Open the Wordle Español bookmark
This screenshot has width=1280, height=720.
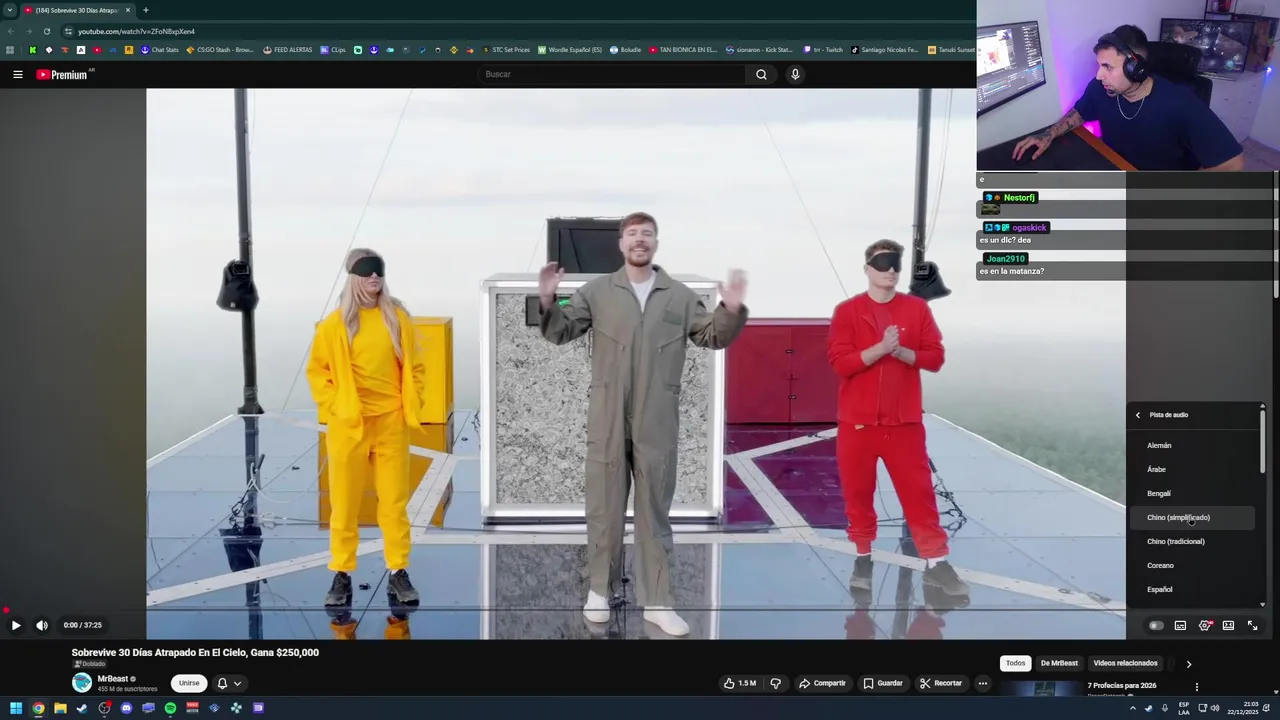[570, 50]
